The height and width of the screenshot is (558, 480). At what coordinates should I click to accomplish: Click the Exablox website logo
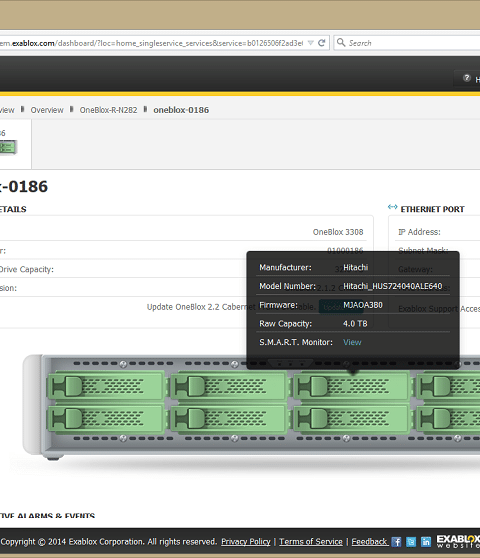pyautogui.click(x=458, y=542)
